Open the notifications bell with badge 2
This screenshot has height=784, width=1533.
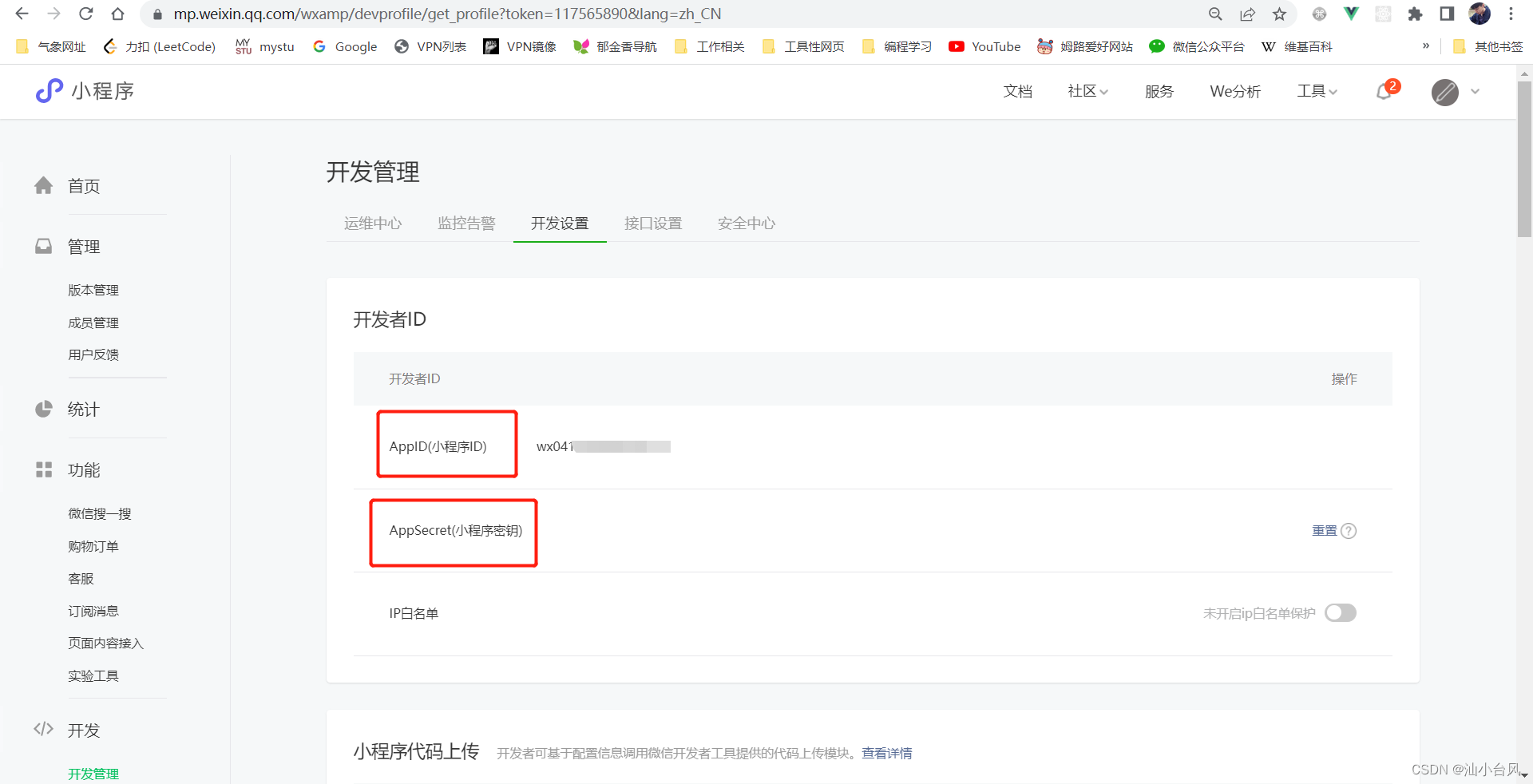[1384, 92]
